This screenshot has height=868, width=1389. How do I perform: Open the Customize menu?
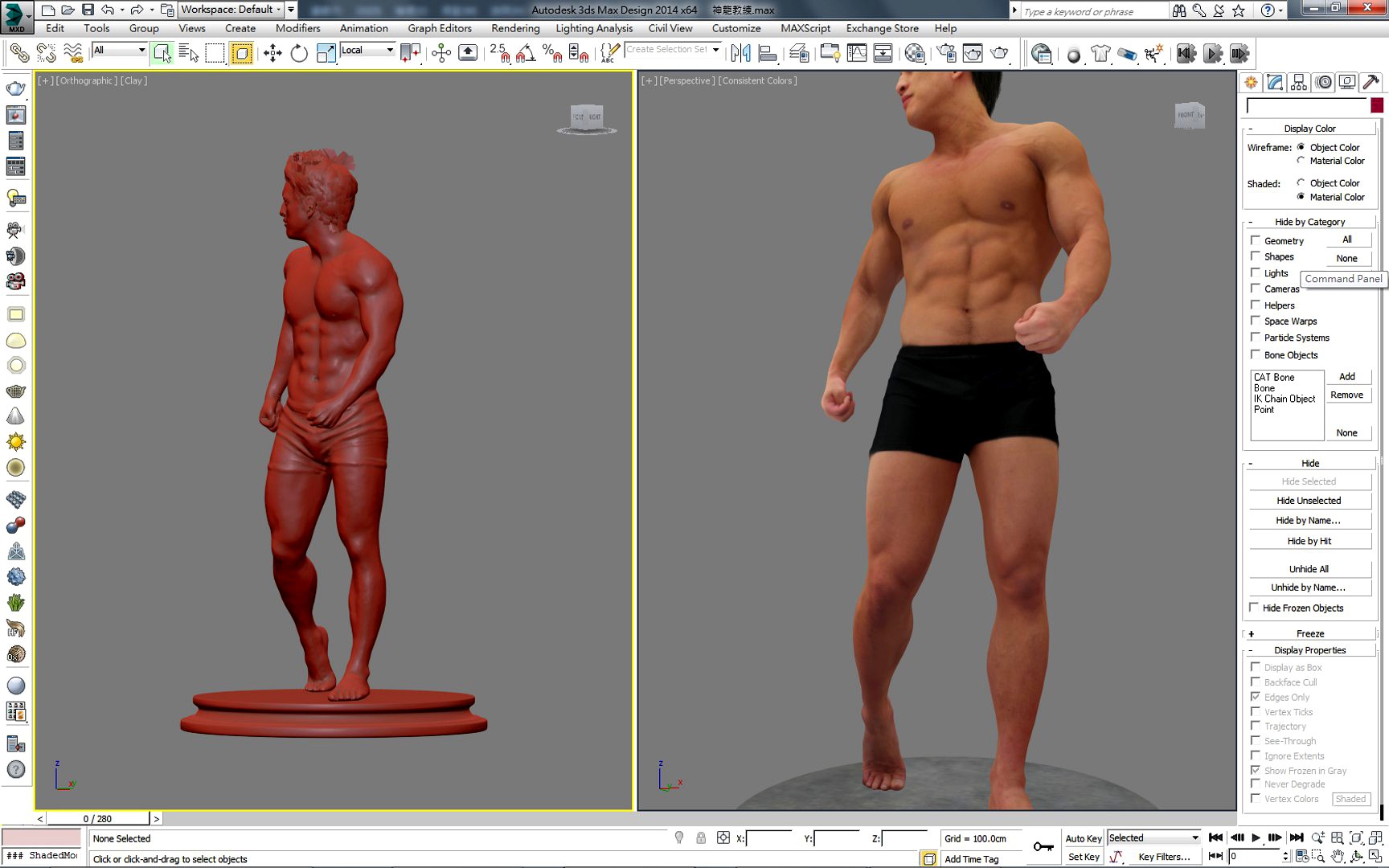click(x=735, y=28)
